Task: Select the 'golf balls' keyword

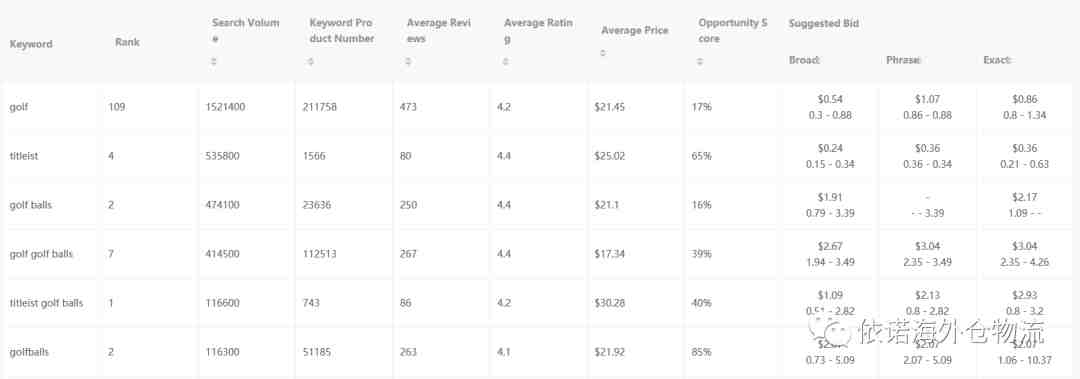Action: [31, 205]
